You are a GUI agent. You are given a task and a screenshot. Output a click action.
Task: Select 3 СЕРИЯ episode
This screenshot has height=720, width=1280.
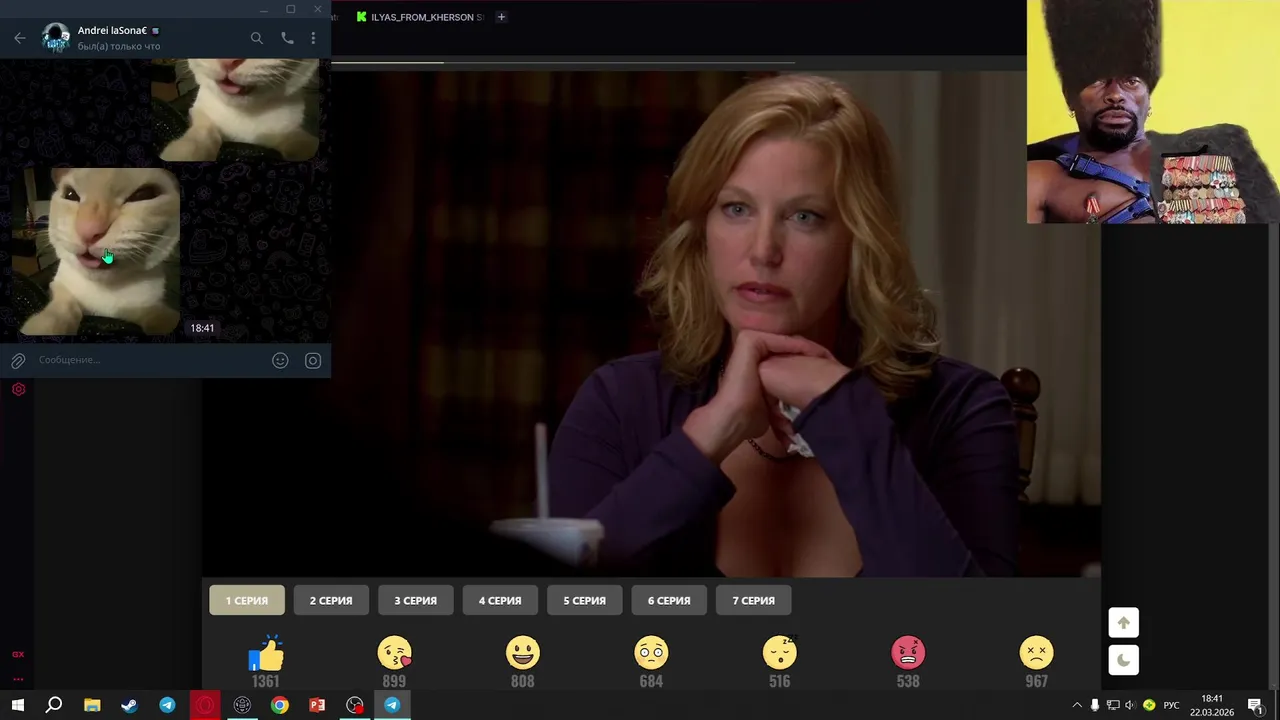pos(415,600)
